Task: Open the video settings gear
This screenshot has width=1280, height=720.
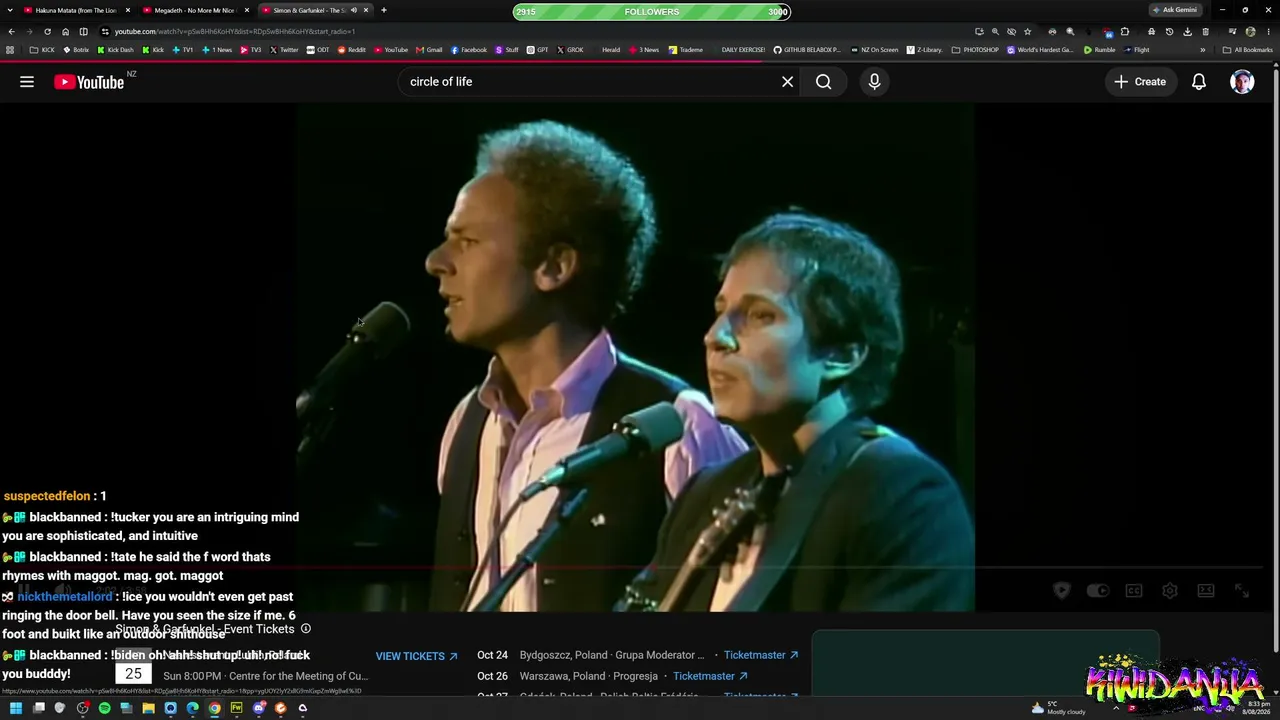Action: (1170, 591)
